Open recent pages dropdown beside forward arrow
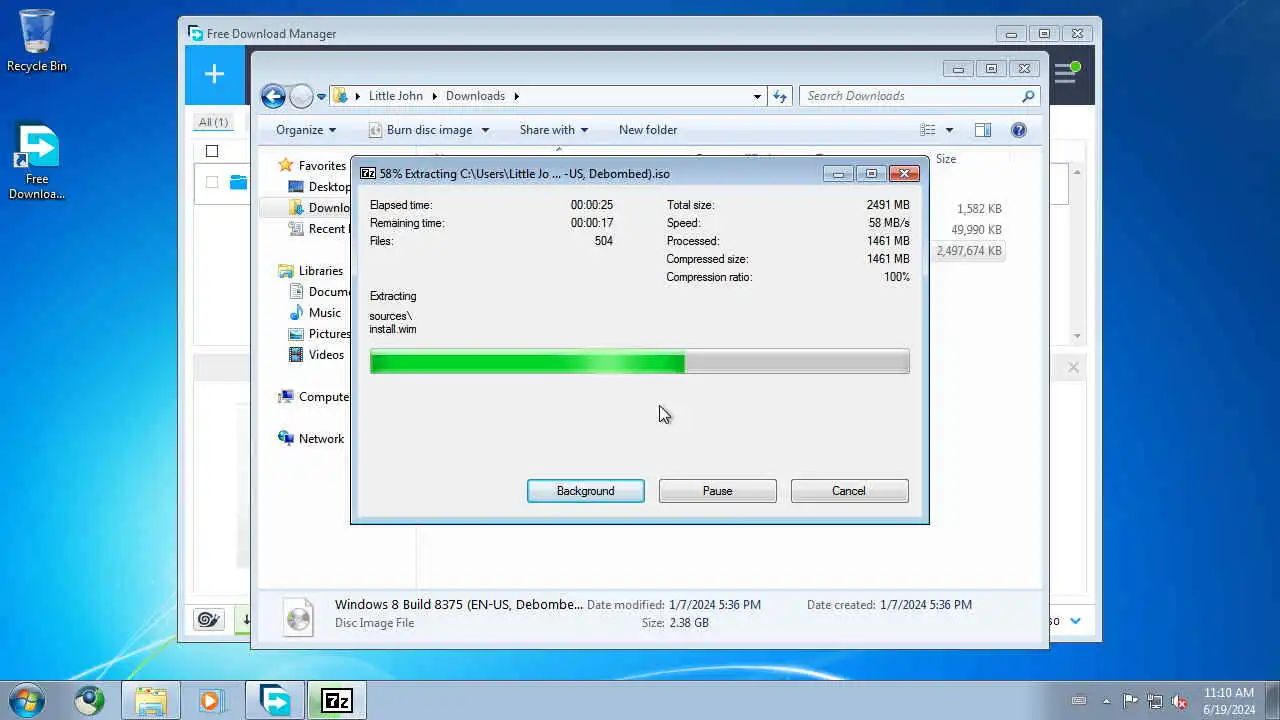Image resolution: width=1280 pixels, height=720 pixels. (321, 97)
